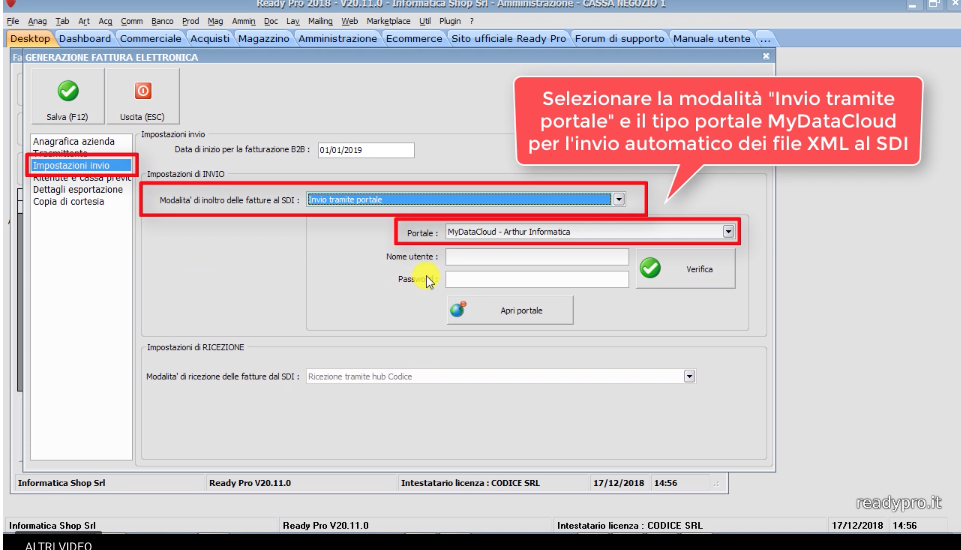Select Ritenute e cassa previdenziale list item
Screen dimensions: 961x550
82,178
